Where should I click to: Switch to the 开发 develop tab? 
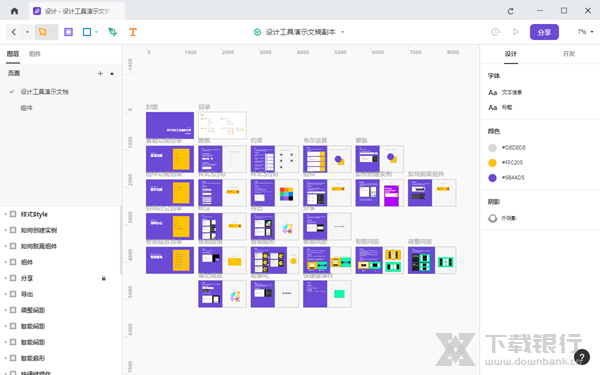pos(569,54)
